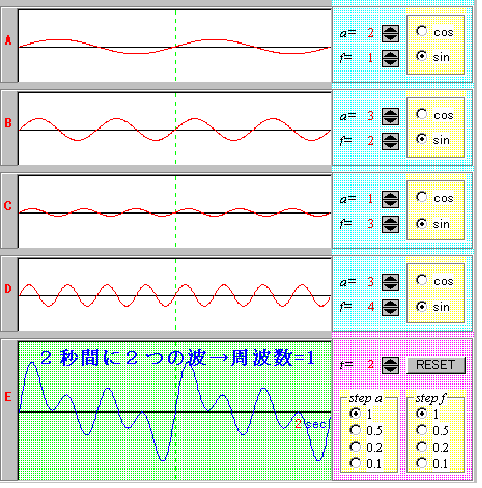Change amplitude stepper of wave D
This screenshot has width=482, height=488.
point(390,282)
